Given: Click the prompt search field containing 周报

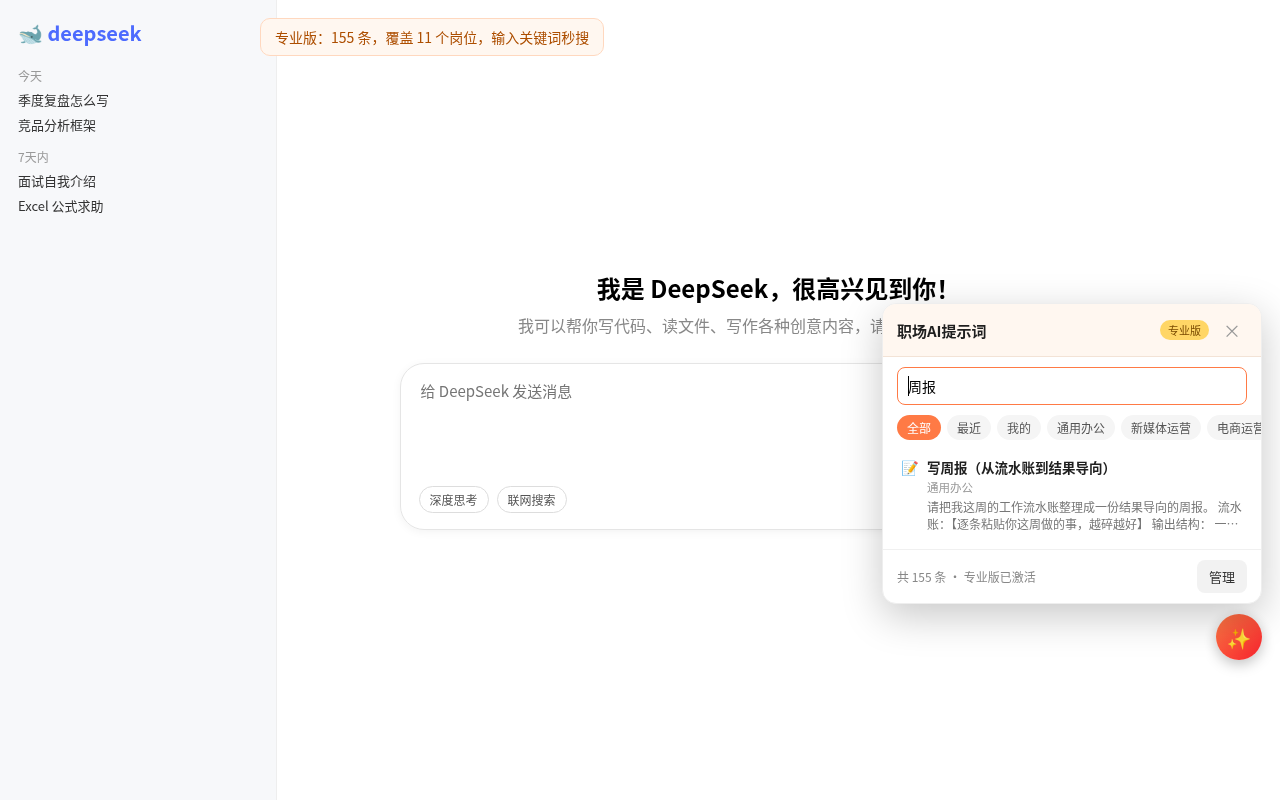Looking at the screenshot, I should click(1072, 386).
